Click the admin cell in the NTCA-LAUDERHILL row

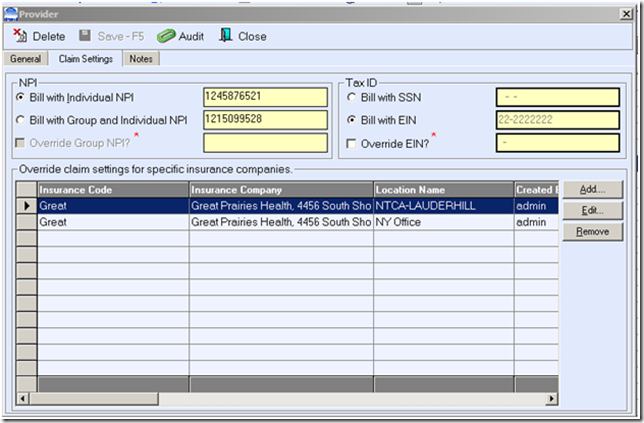tap(536, 206)
